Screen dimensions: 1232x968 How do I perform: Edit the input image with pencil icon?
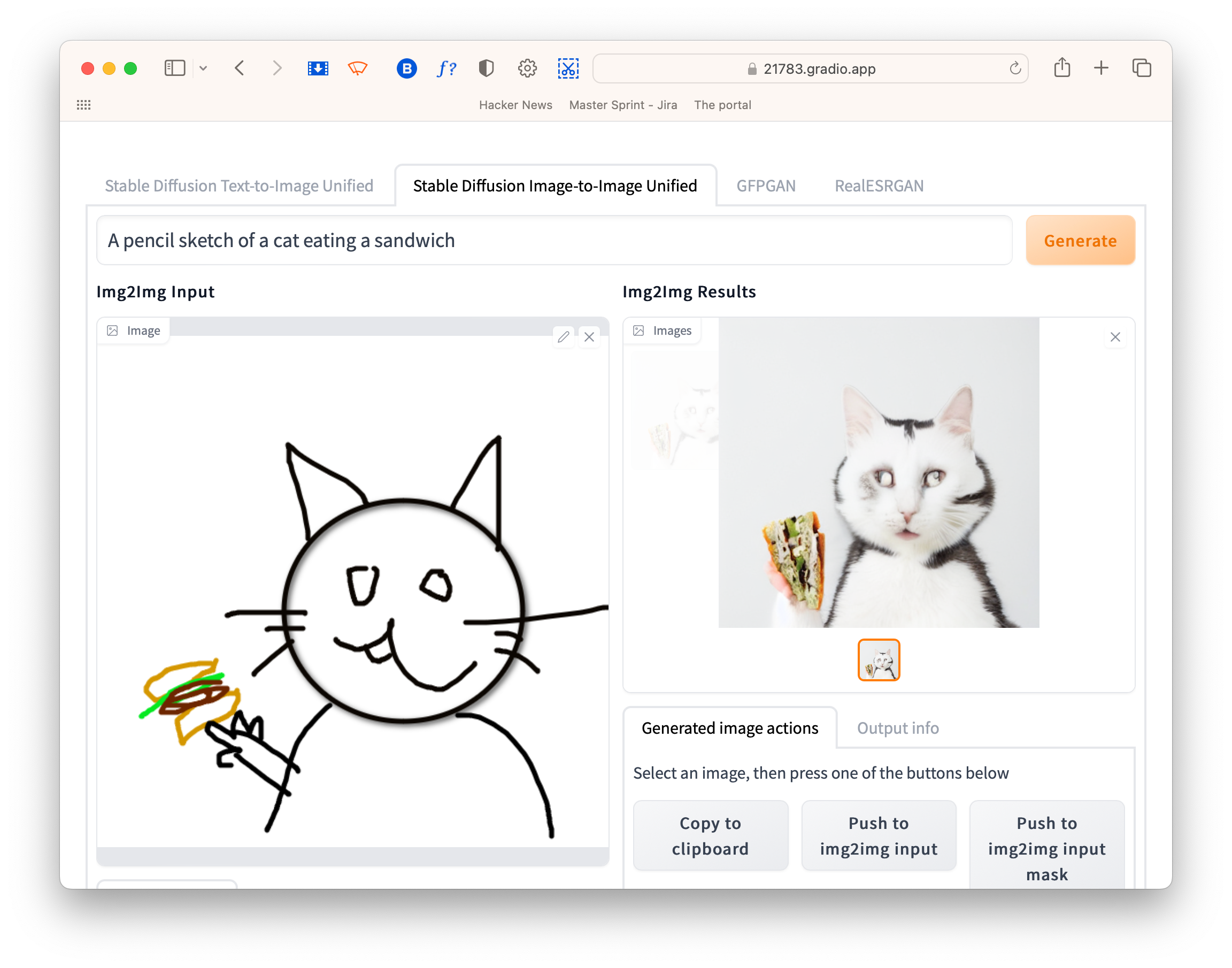563,337
